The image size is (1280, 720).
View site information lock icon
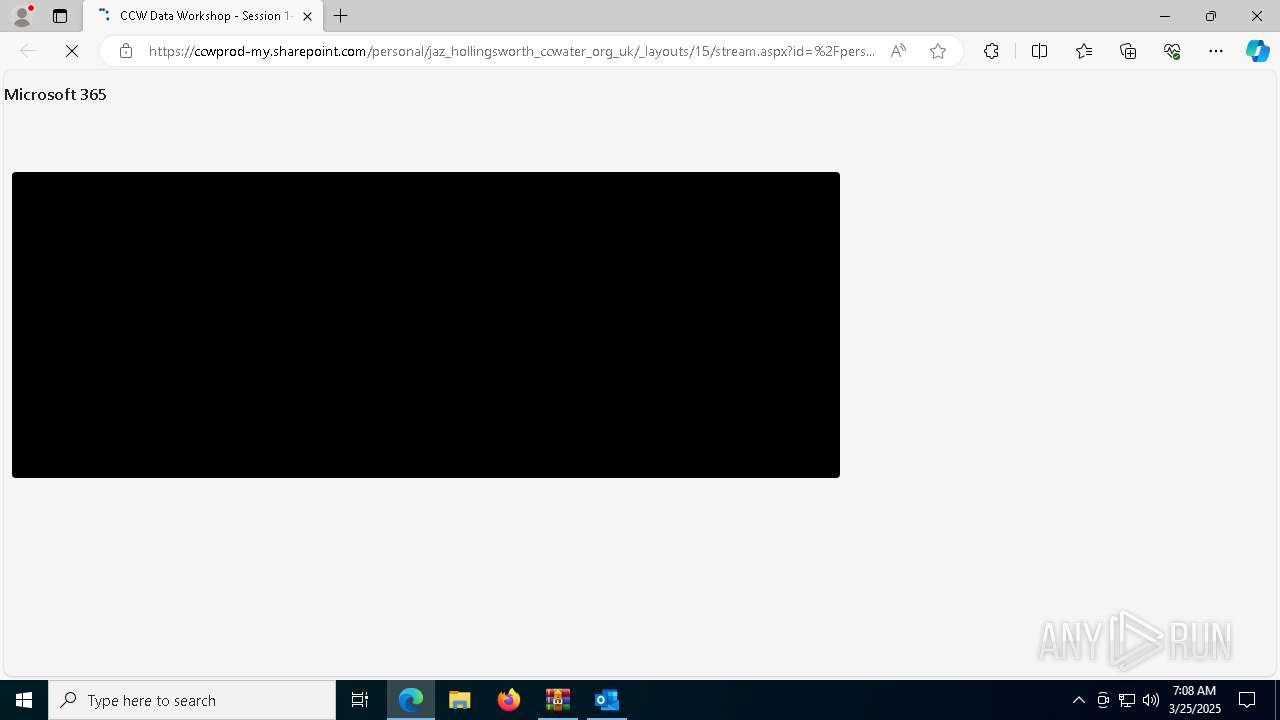[x=125, y=51]
